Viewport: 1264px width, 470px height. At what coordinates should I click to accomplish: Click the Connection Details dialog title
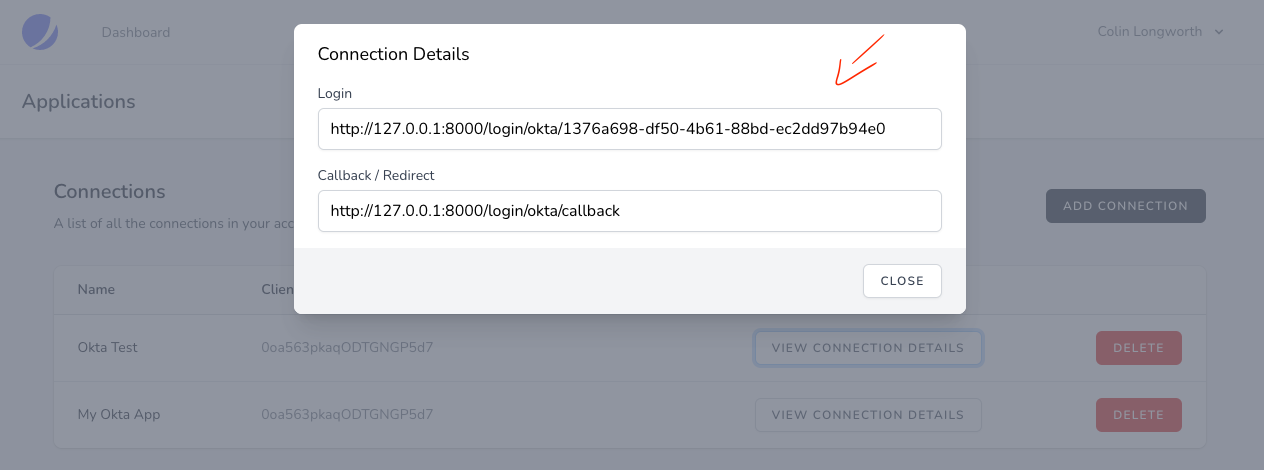393,54
